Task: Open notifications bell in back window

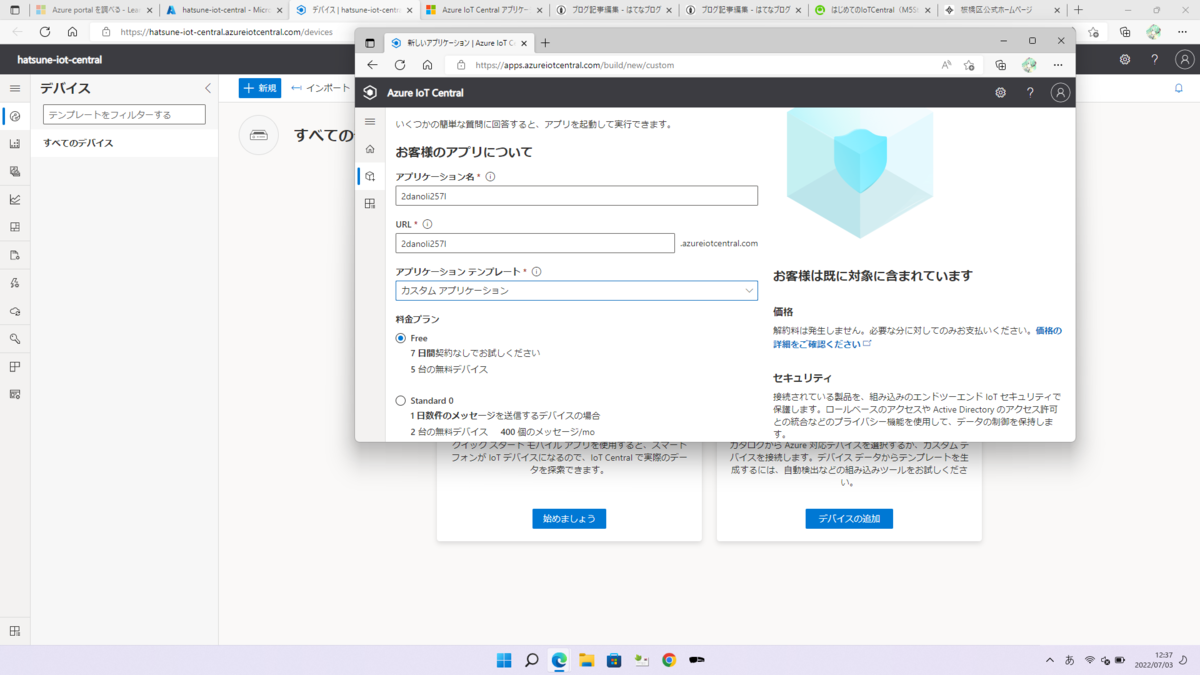Action: click(x=1179, y=88)
